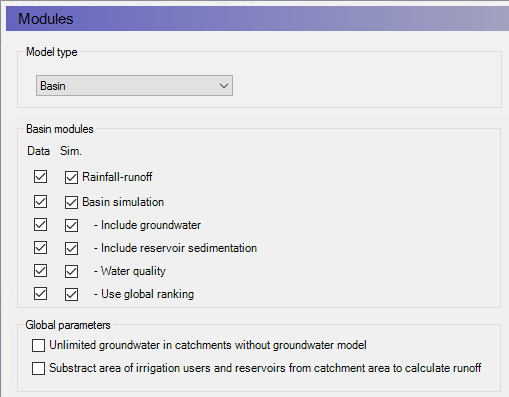Toggle Sim. checkbox for Include groundwater

coord(71,225)
